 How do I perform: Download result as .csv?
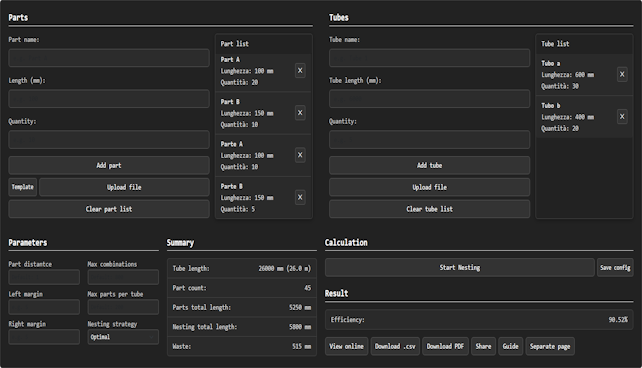395,346
